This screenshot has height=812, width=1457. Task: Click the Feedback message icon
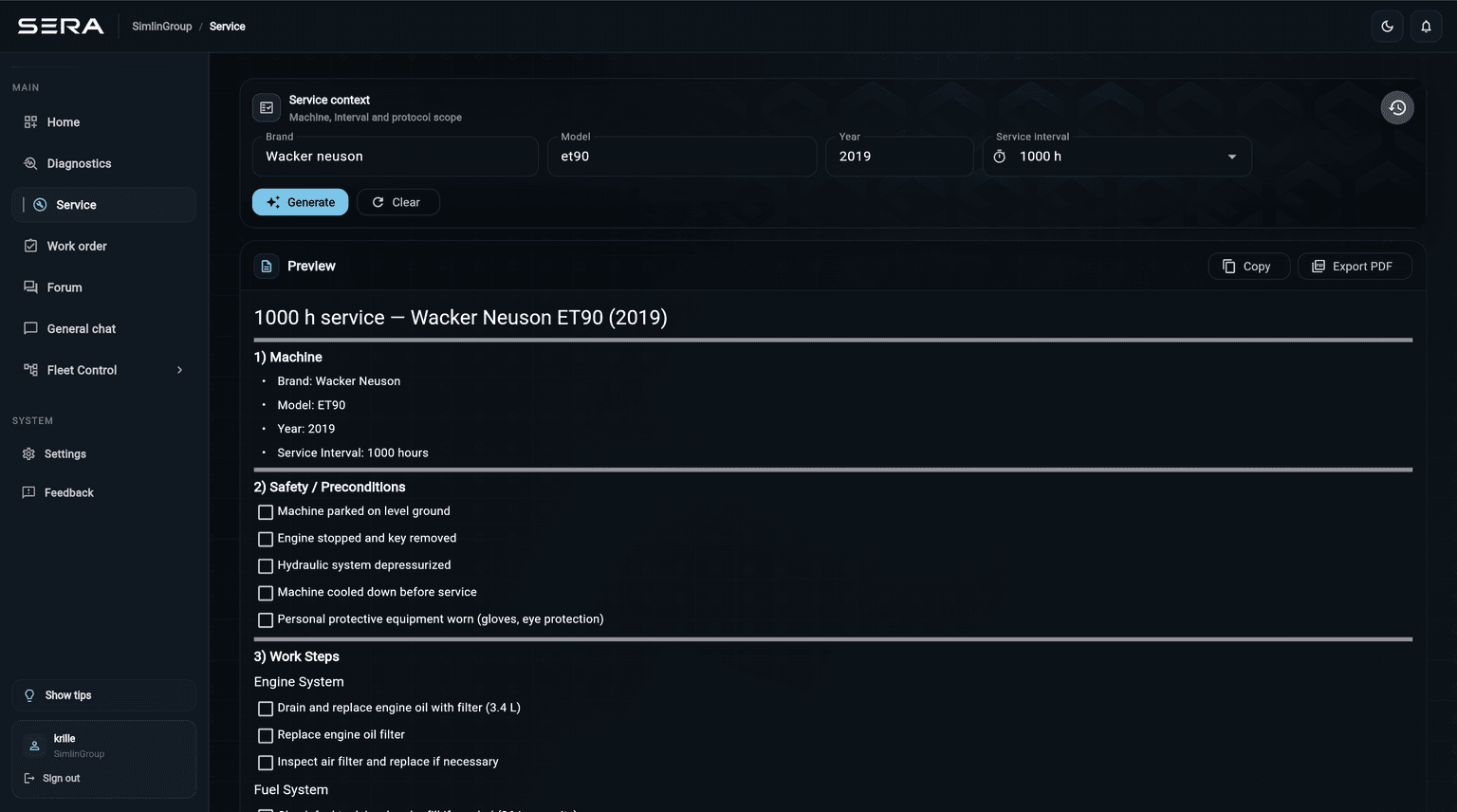pyautogui.click(x=28, y=492)
